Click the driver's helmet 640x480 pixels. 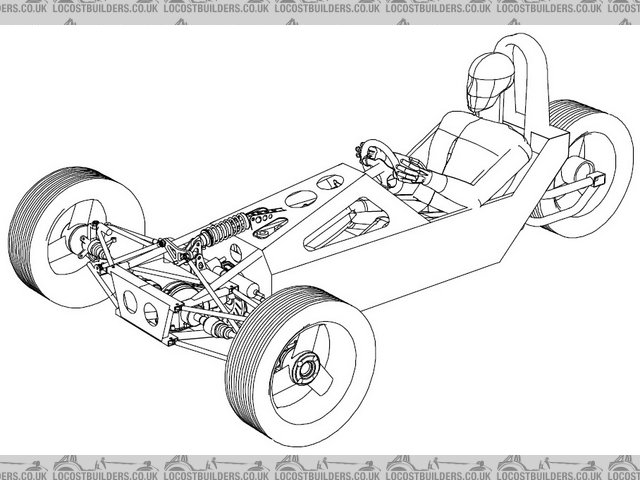tap(487, 78)
